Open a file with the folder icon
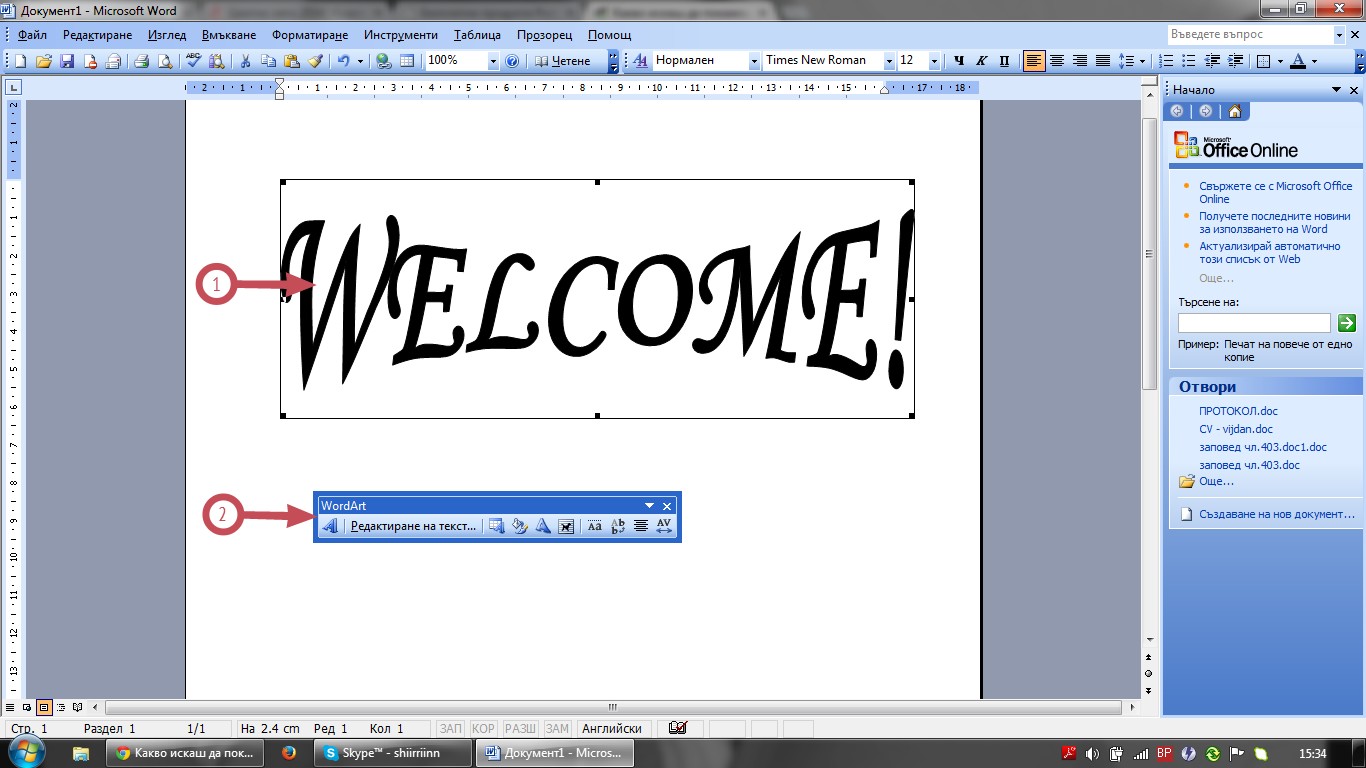This screenshot has width=1366, height=768. click(44, 61)
